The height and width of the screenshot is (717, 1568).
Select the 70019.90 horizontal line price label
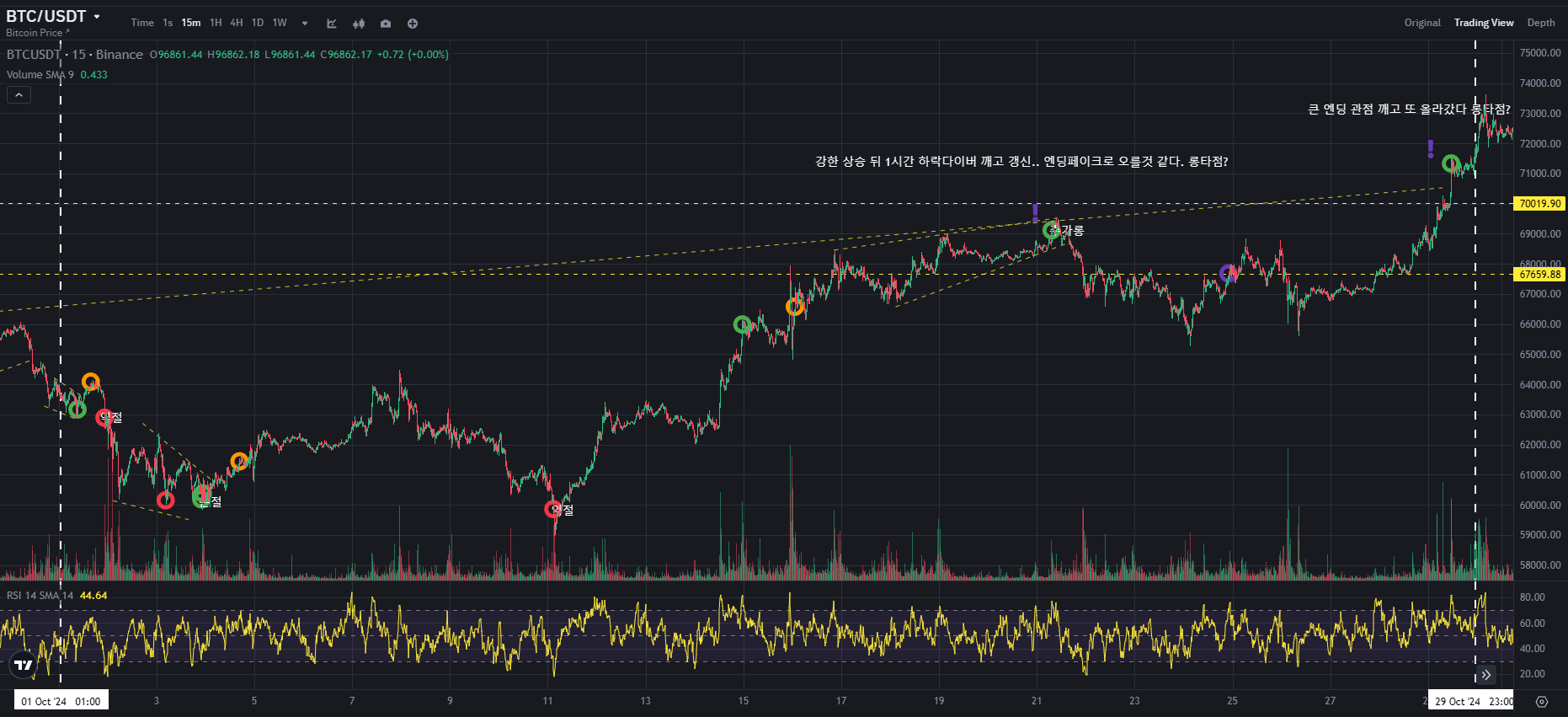point(1539,204)
